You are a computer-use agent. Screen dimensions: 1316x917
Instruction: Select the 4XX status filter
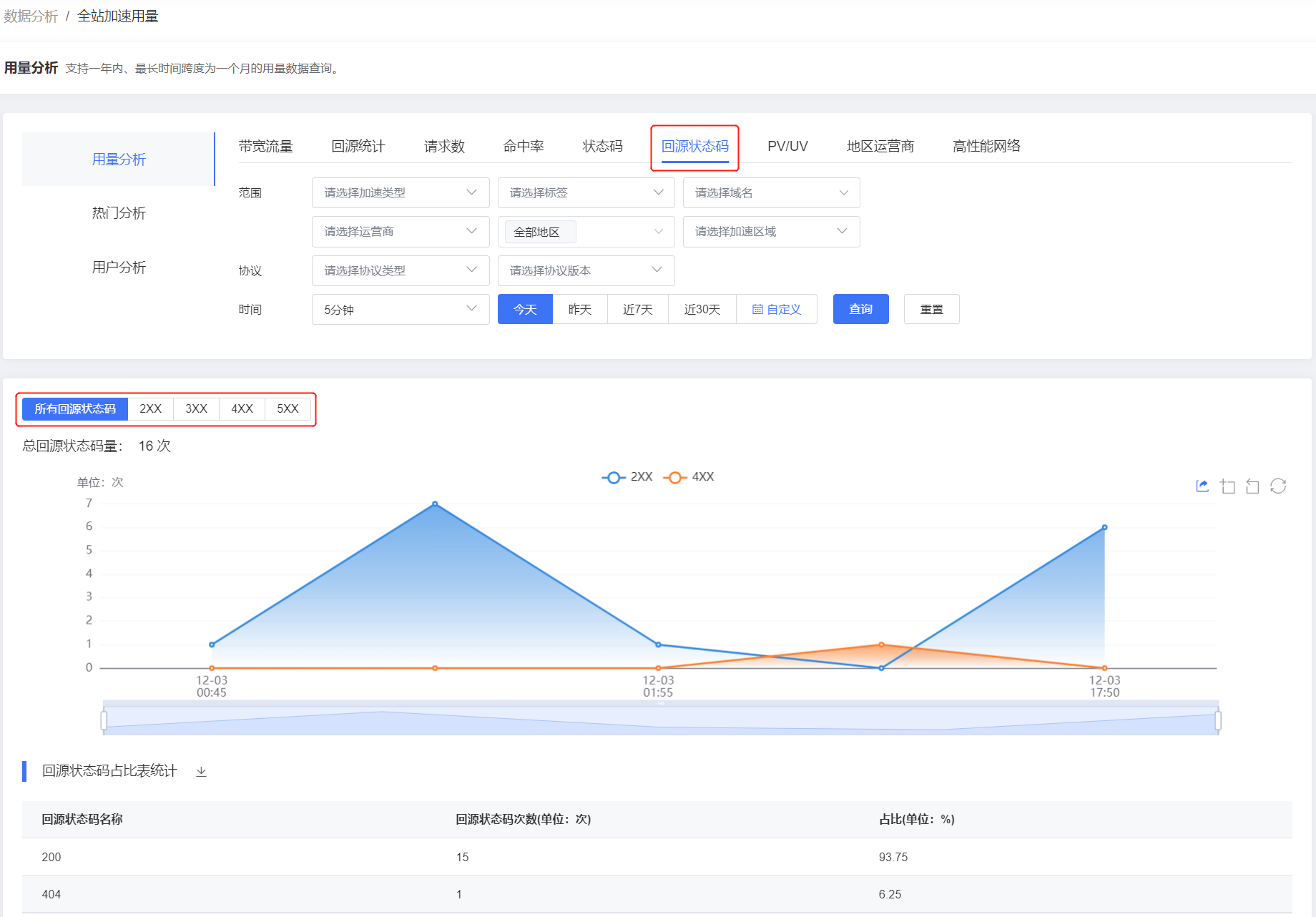click(242, 409)
